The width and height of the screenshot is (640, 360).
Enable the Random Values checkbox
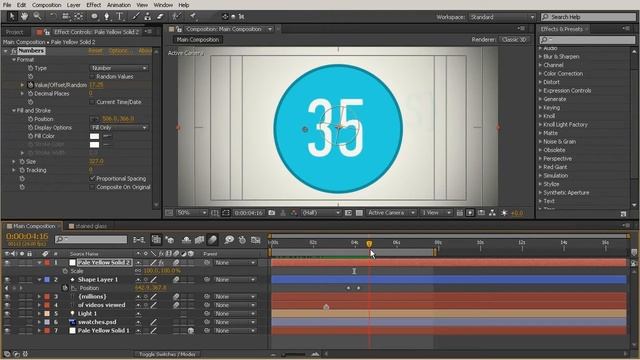(92, 77)
